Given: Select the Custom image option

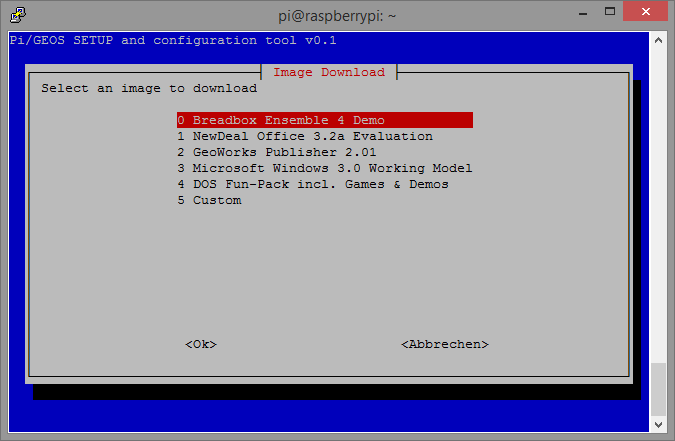Looking at the screenshot, I should click(209, 200).
